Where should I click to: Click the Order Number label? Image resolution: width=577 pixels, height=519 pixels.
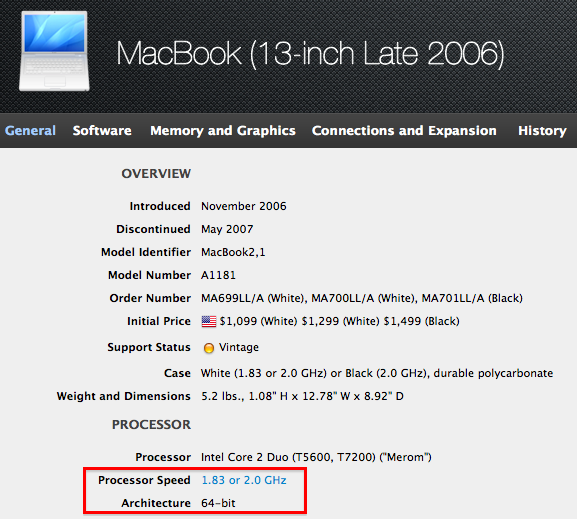point(150,298)
